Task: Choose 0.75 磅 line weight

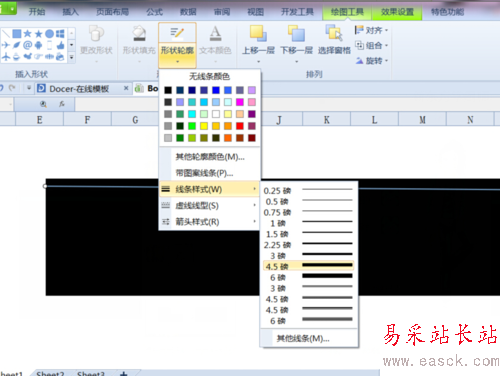Action: (308, 212)
